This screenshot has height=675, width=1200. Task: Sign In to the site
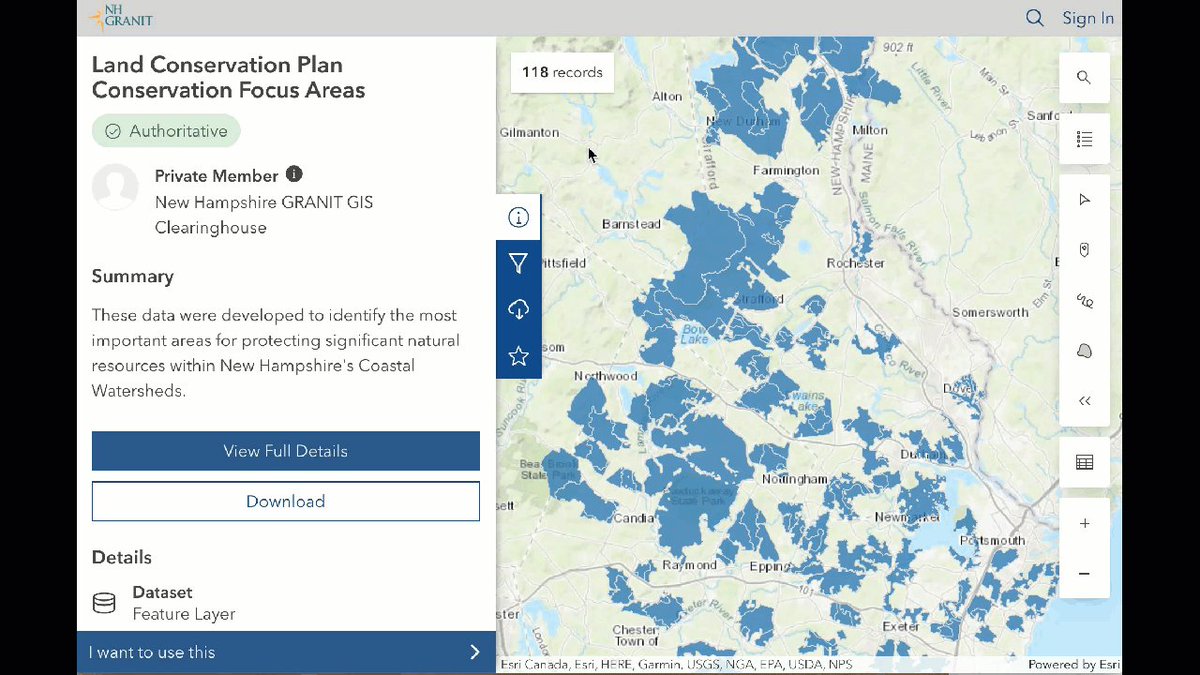(x=1088, y=18)
